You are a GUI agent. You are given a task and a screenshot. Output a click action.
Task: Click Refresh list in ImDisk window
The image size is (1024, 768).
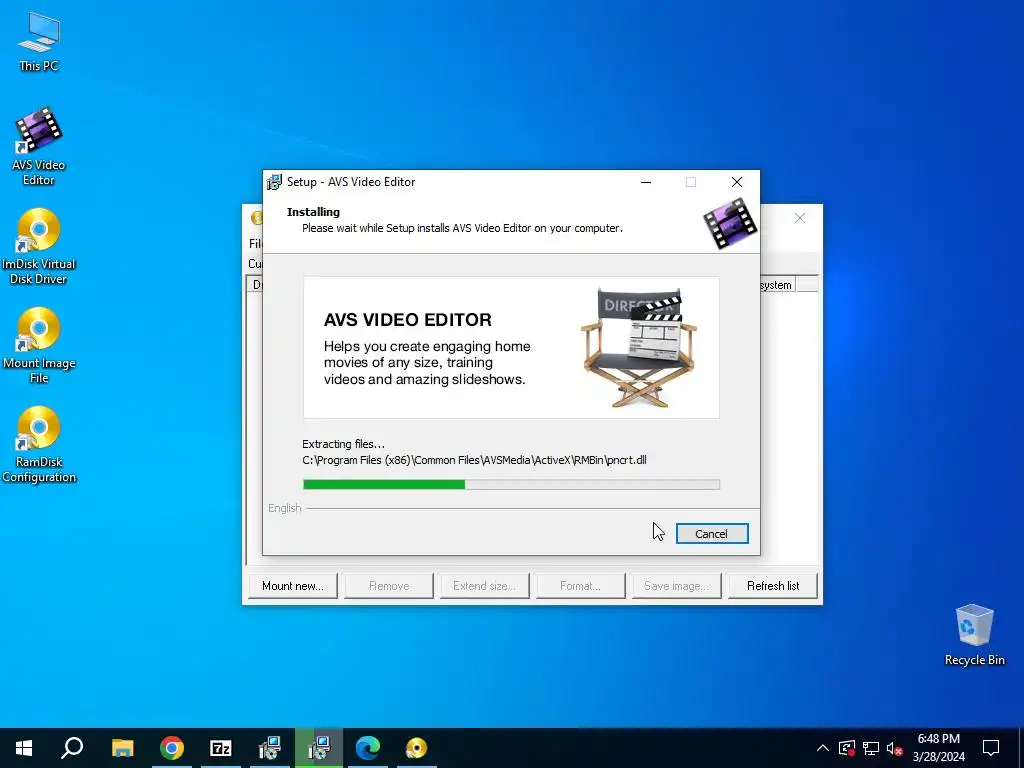pyautogui.click(x=773, y=586)
